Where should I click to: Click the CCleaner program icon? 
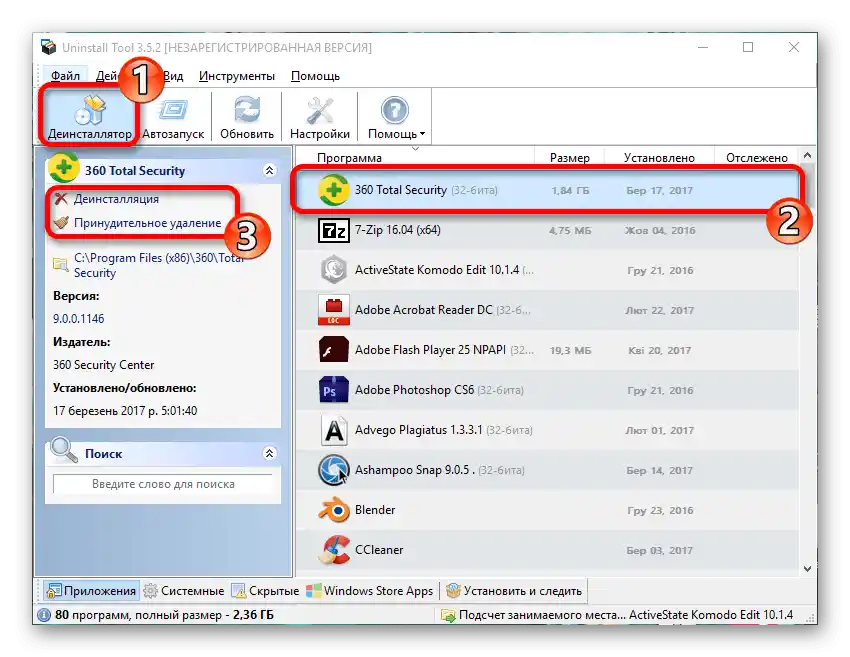(333, 550)
